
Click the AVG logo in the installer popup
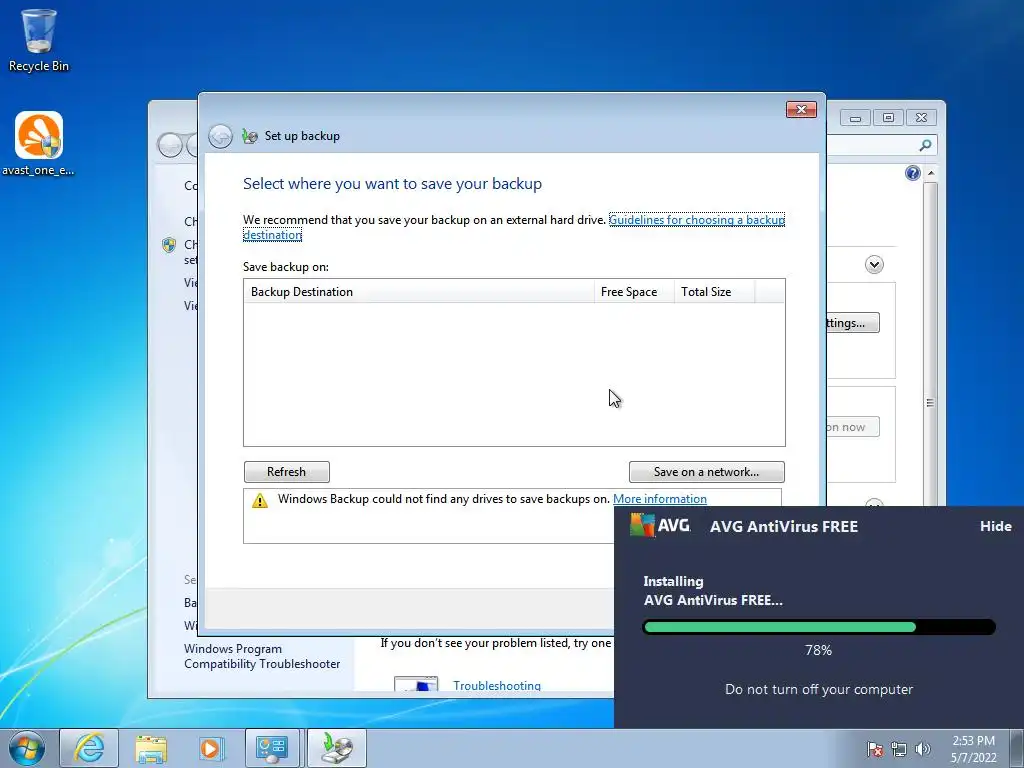point(660,525)
